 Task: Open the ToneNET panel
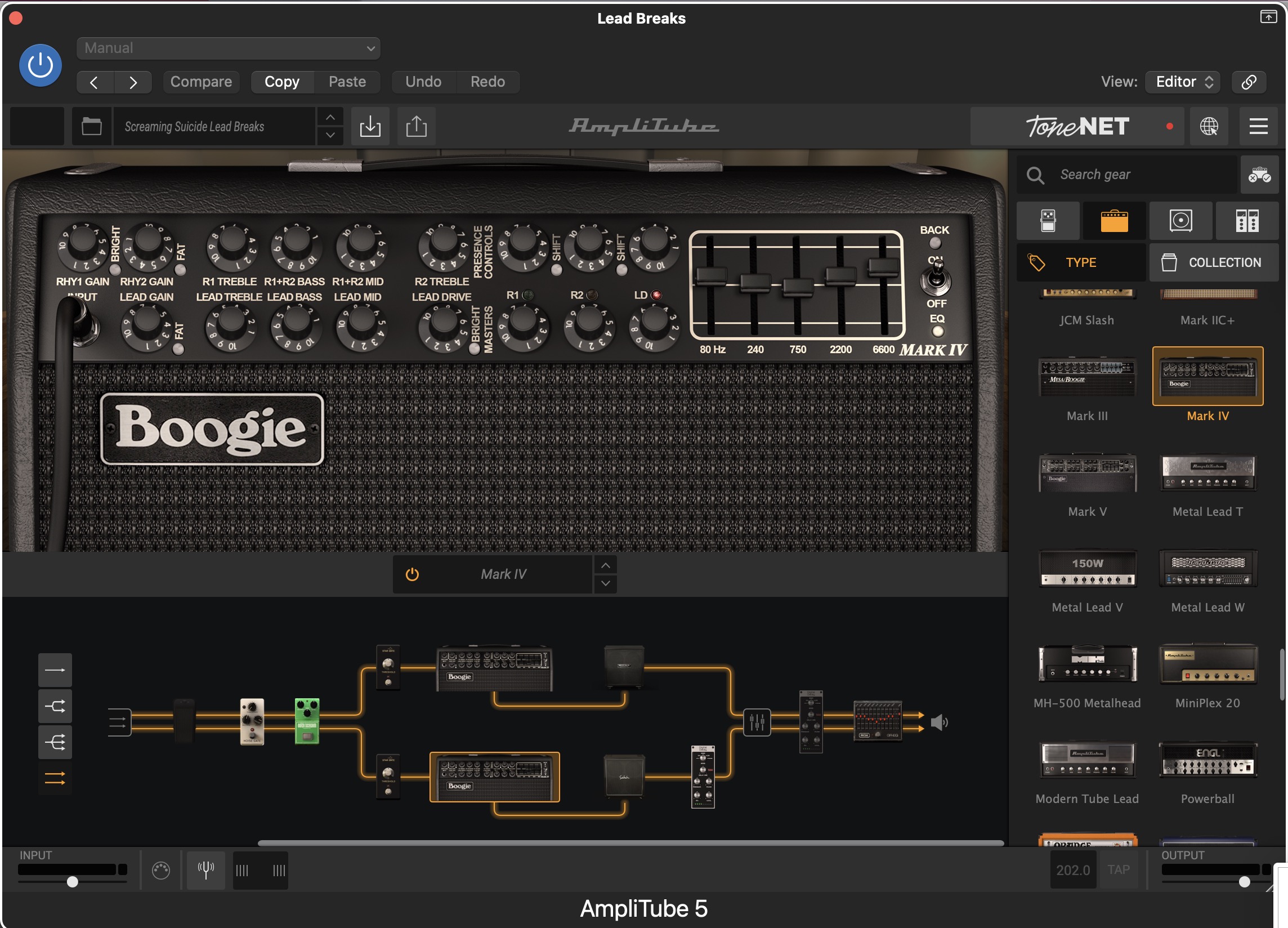coord(1077,126)
